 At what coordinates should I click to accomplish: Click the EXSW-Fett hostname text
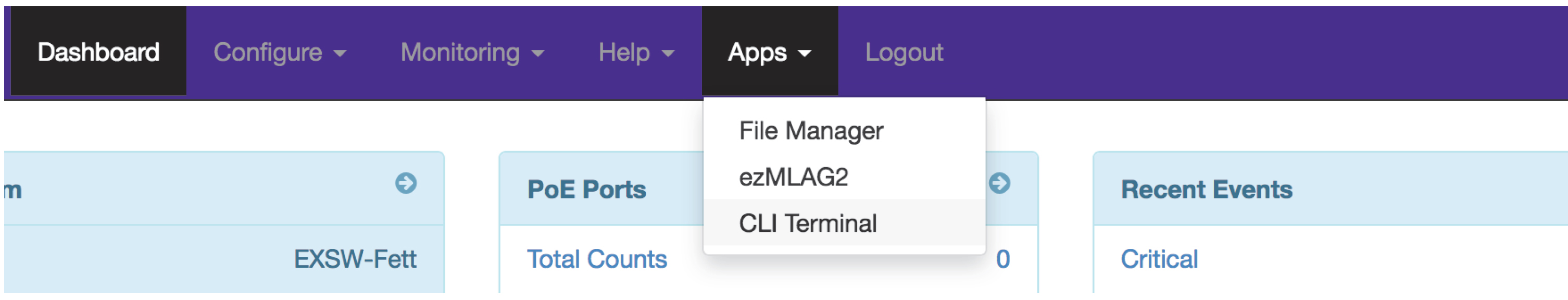pos(355,259)
